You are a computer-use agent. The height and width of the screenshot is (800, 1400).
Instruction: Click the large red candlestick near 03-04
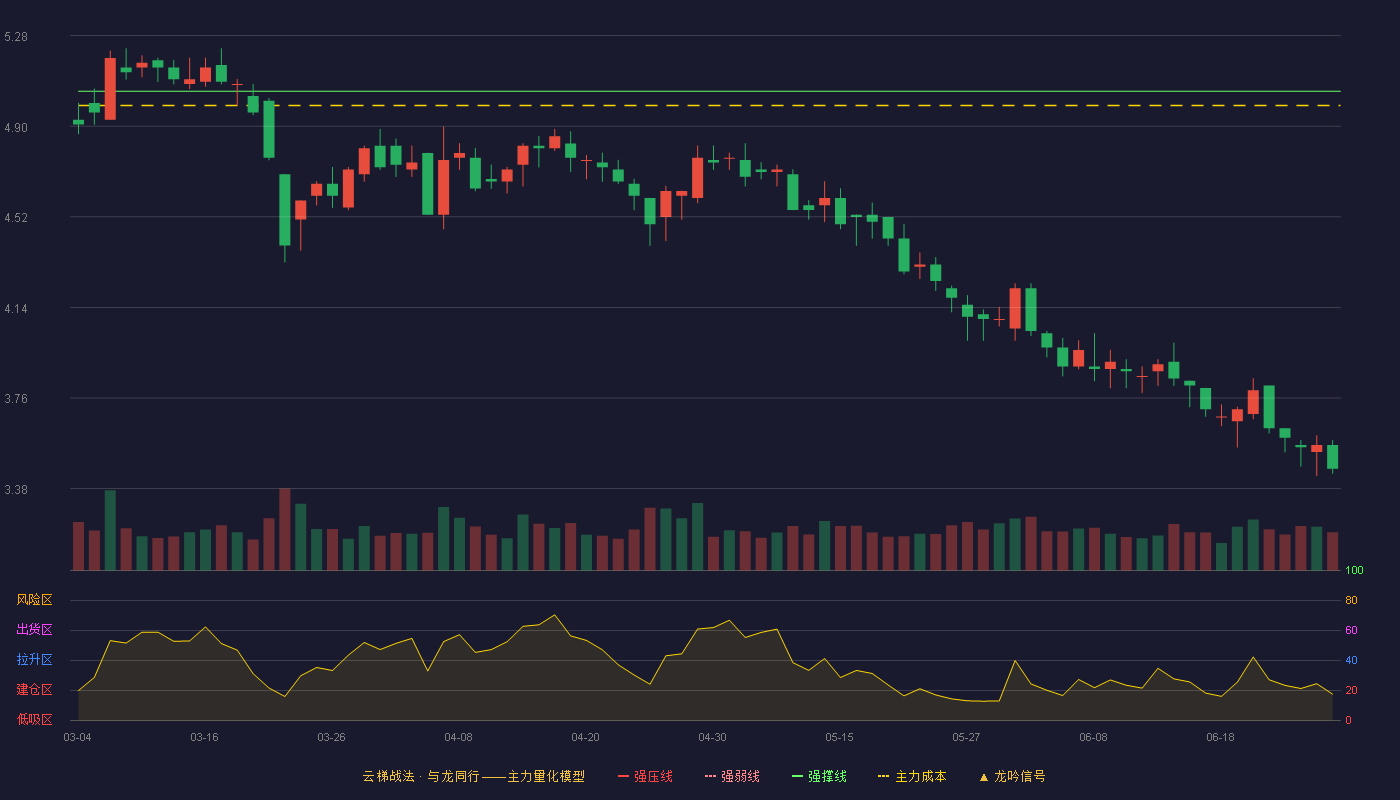click(110, 89)
